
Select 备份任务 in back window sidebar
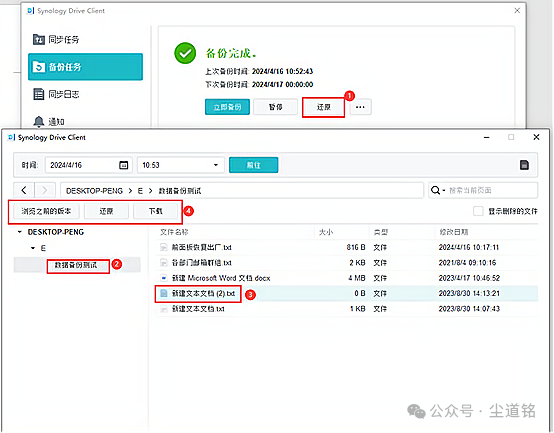[x=85, y=67]
